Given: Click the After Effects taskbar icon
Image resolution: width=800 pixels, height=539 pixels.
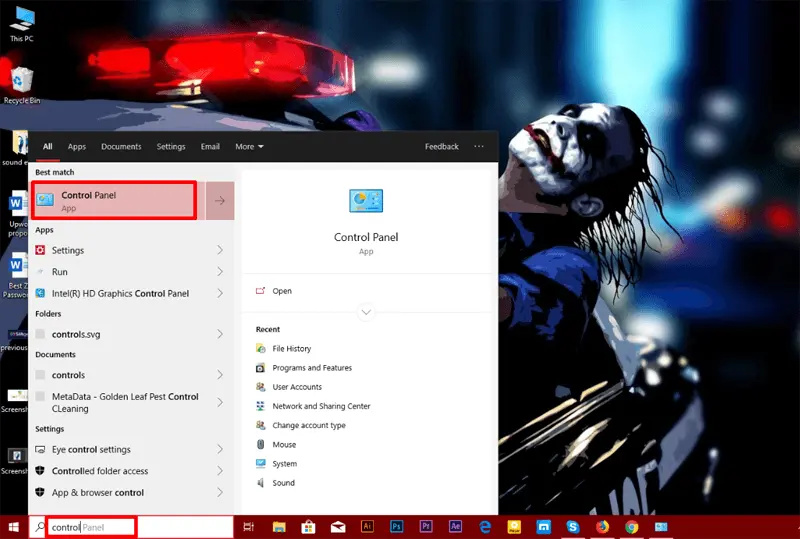Looking at the screenshot, I should [x=455, y=527].
